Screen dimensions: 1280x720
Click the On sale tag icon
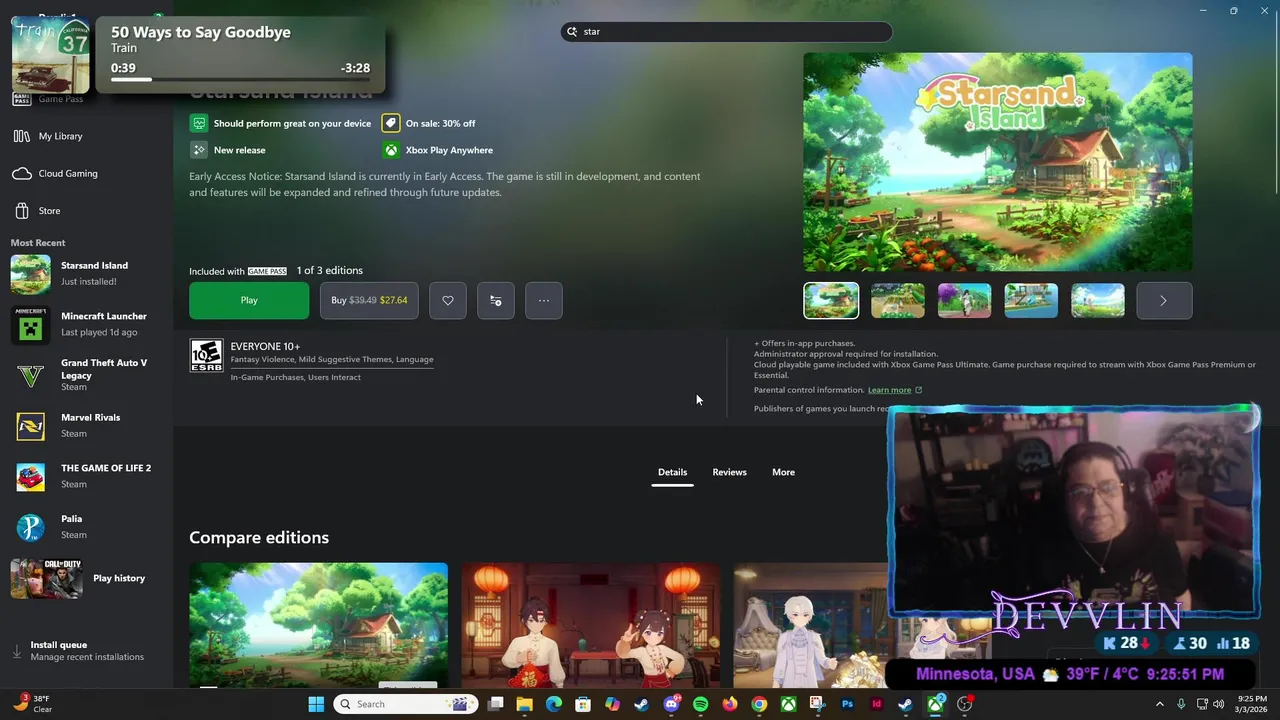pos(391,123)
